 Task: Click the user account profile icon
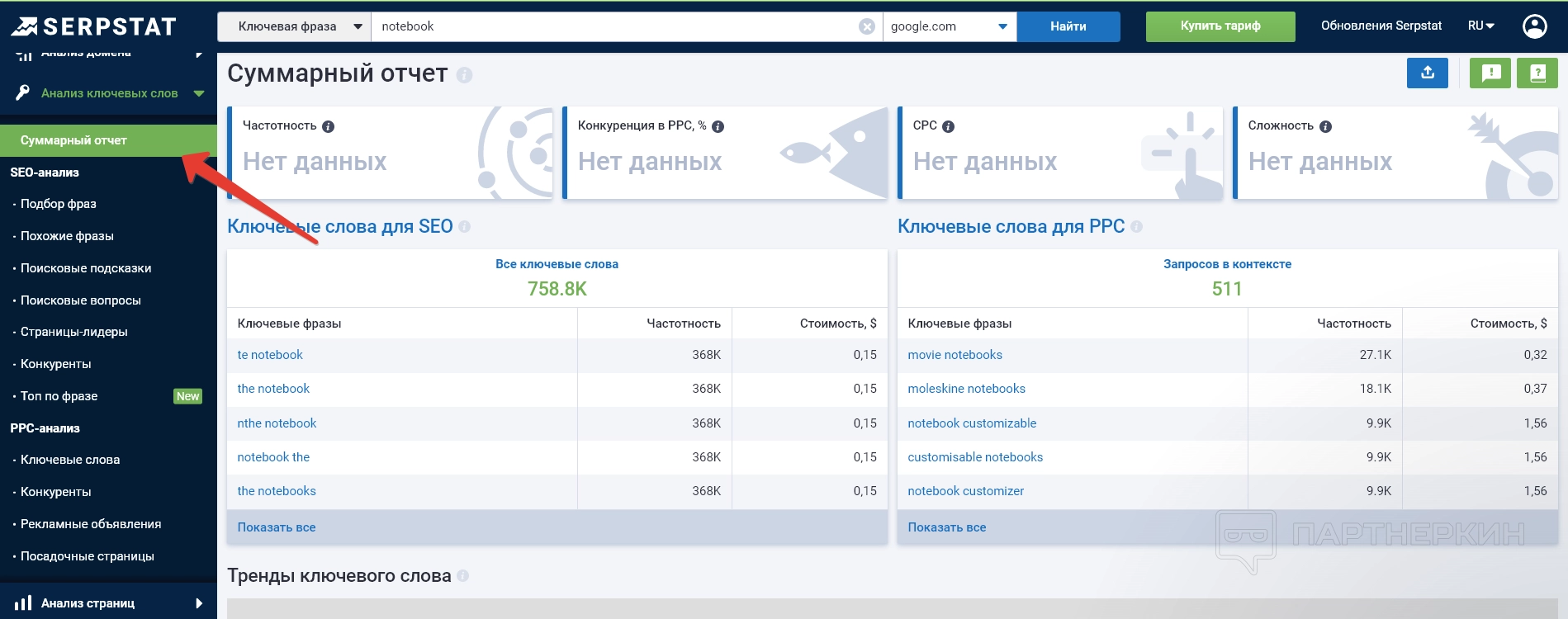1534,26
